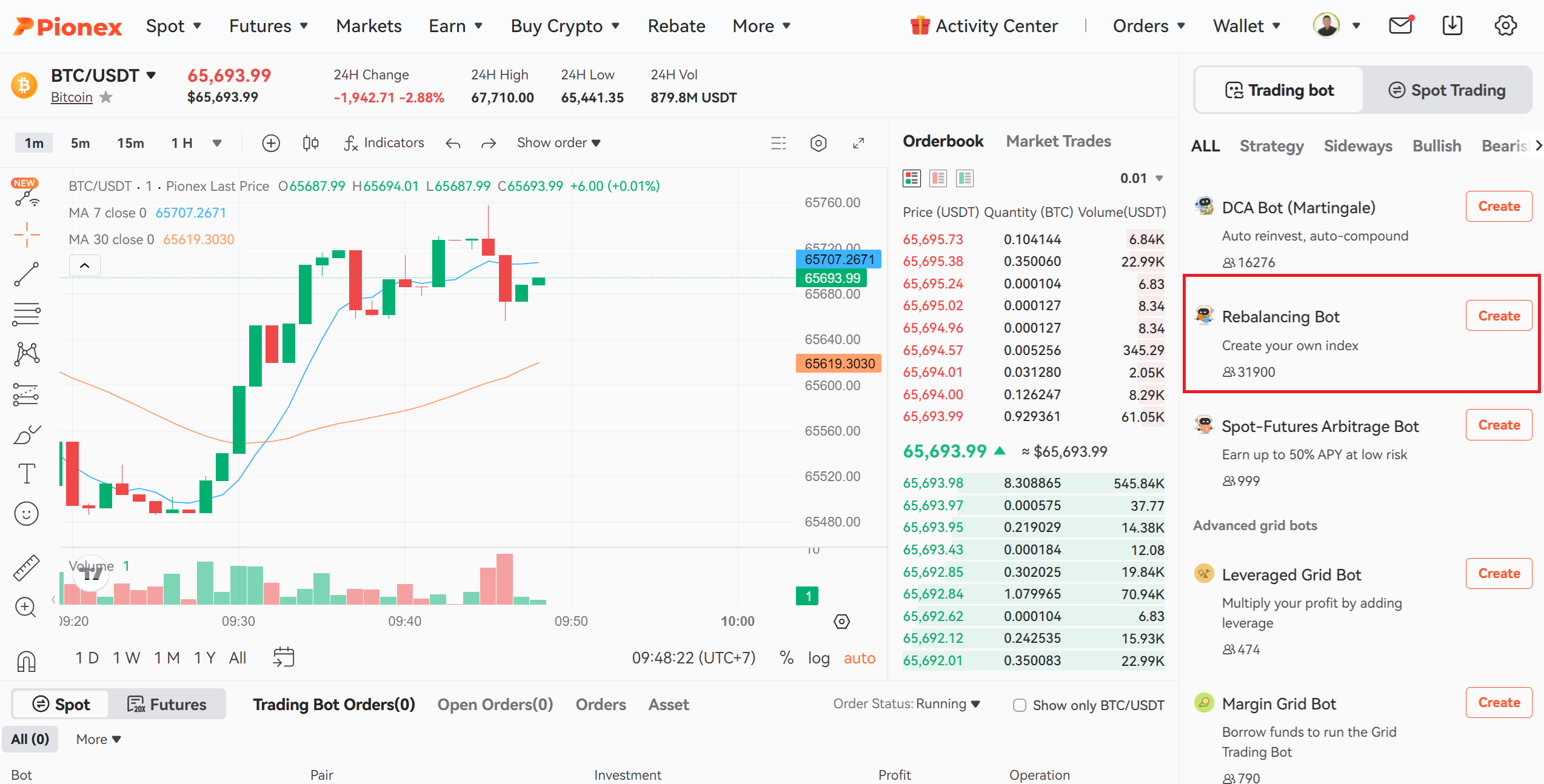This screenshot has width=1544, height=784.
Task: Select the Sideways bot category tab
Action: 1358,146
